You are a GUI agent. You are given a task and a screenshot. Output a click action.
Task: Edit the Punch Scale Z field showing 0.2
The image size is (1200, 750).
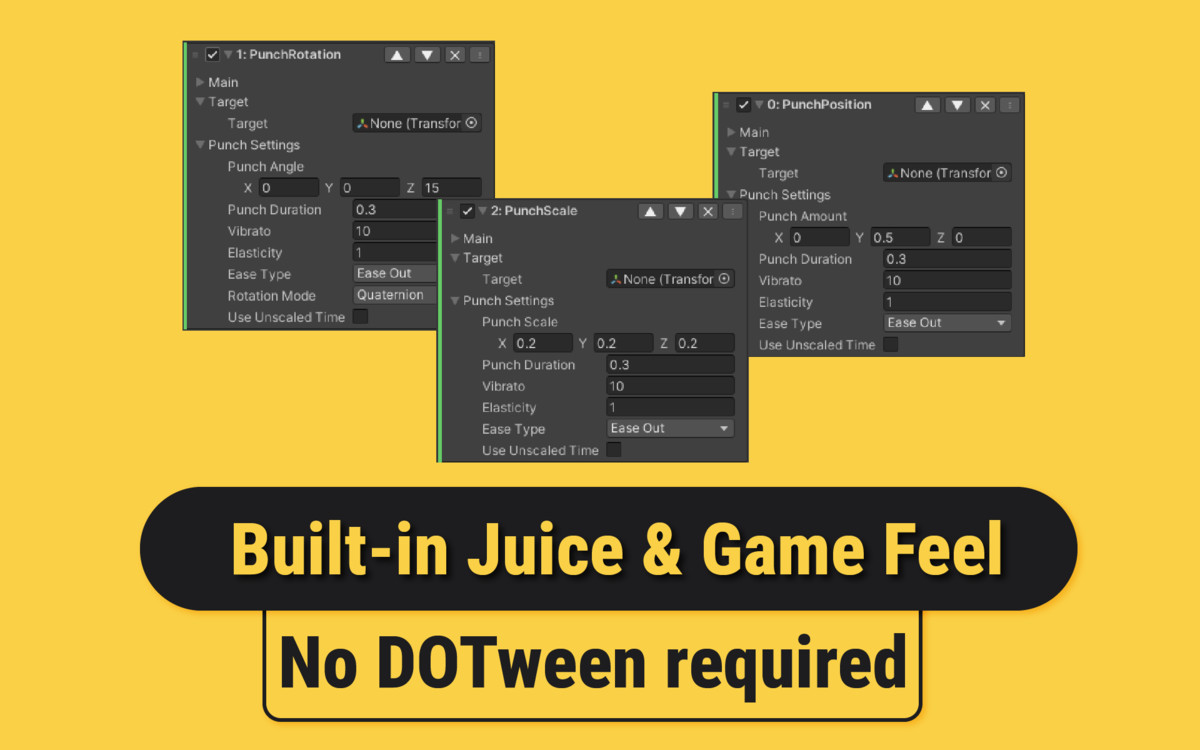(705, 343)
